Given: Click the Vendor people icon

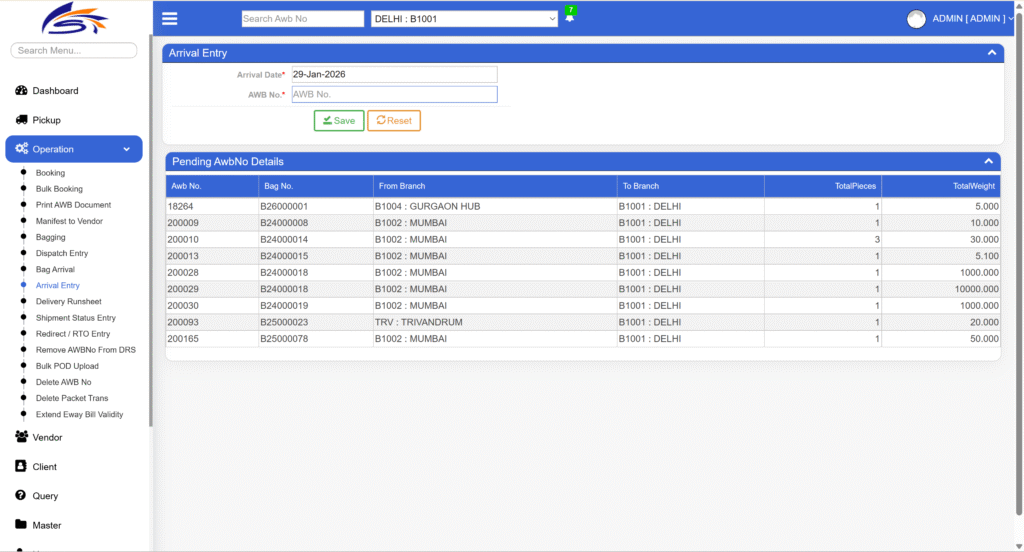Looking at the screenshot, I should pyautogui.click(x=21, y=437).
